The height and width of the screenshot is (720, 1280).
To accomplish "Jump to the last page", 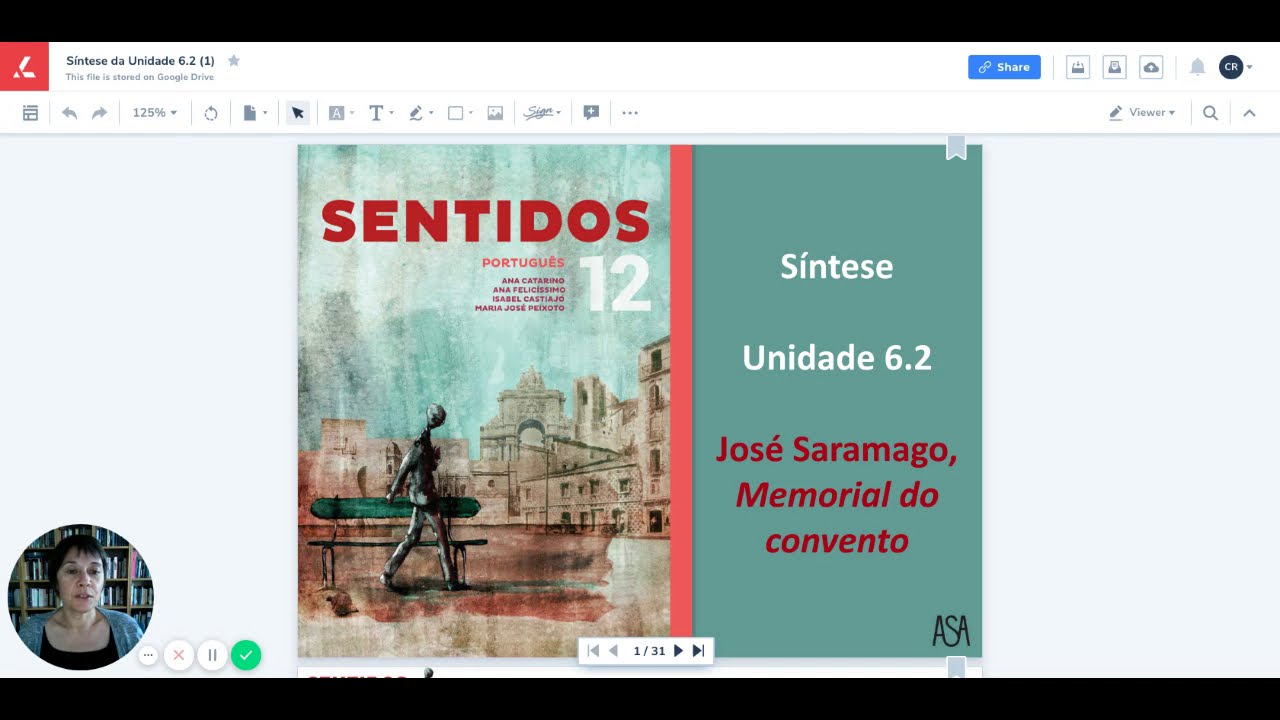I will [x=699, y=651].
